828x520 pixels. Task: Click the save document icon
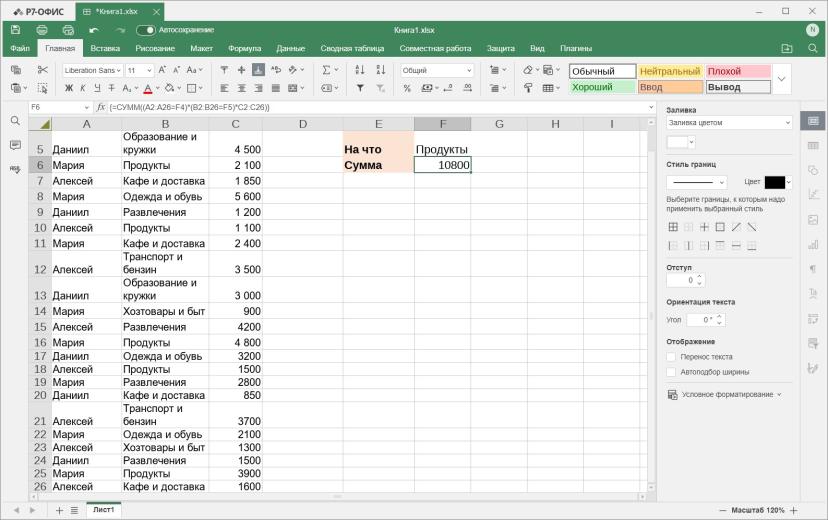point(15,30)
